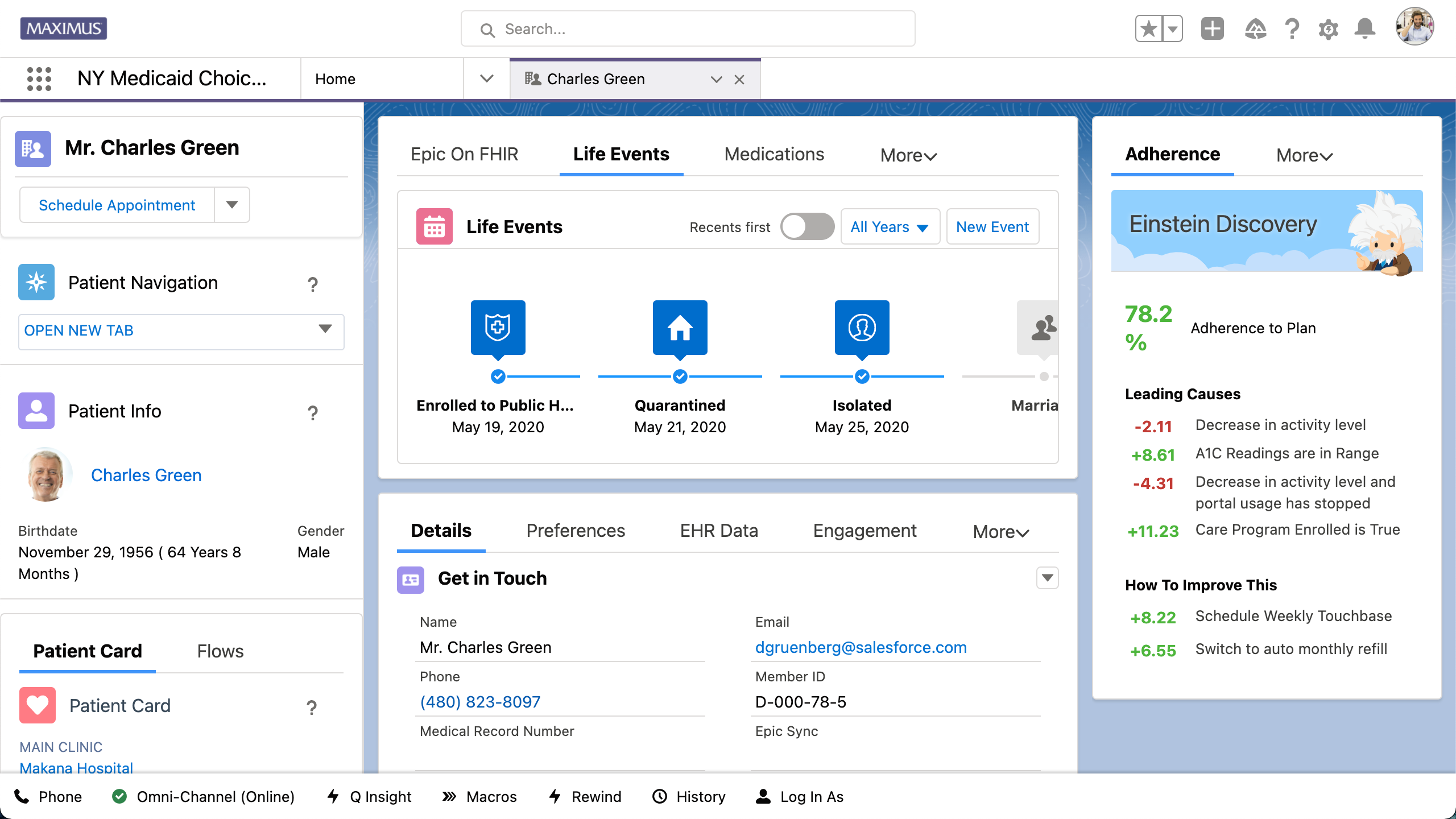Image resolution: width=1456 pixels, height=819 pixels.
Task: Click the dgruenberg@salesforce.com email link
Action: pyautogui.click(x=861, y=647)
